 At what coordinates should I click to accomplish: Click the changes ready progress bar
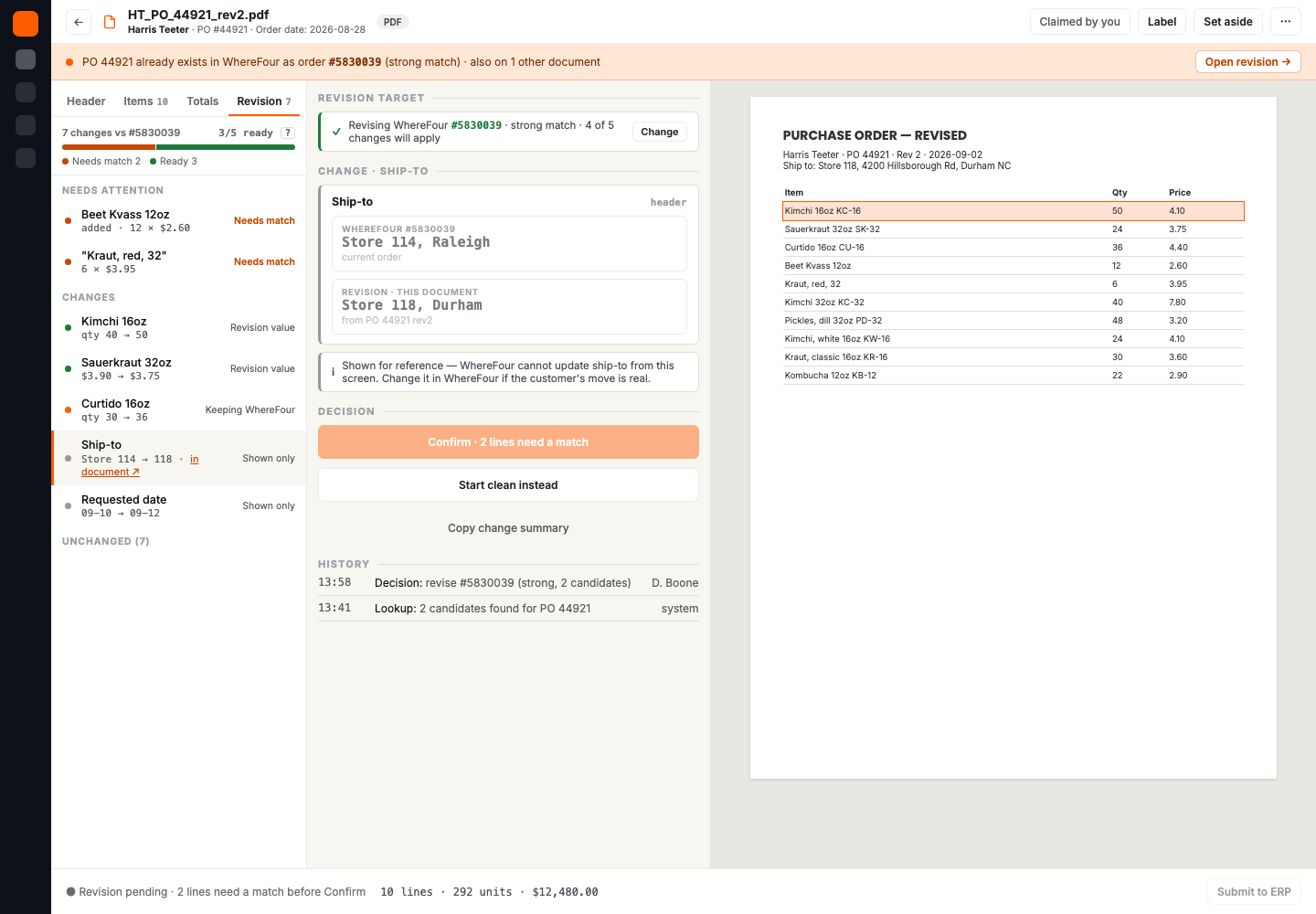[179, 147]
